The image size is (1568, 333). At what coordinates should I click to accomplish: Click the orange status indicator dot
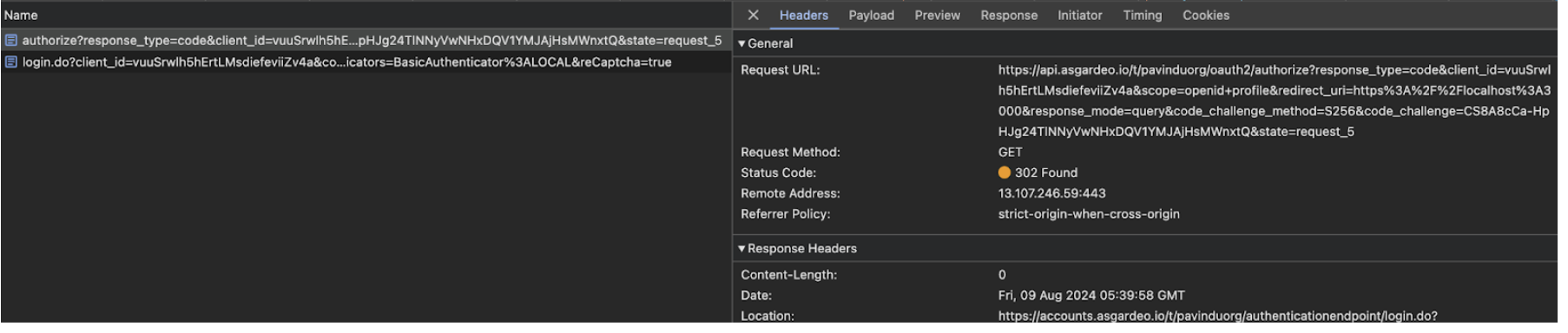pos(1004,173)
